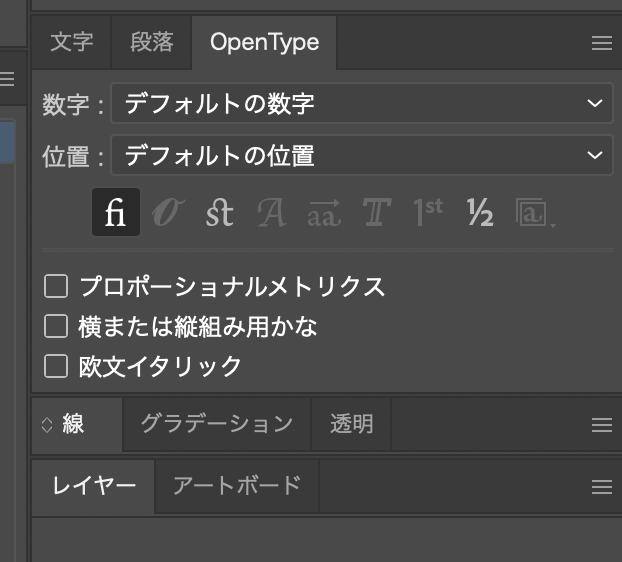This screenshot has height=562, width=622.
Task: Enable fractions ½ icon
Action: tap(480, 212)
